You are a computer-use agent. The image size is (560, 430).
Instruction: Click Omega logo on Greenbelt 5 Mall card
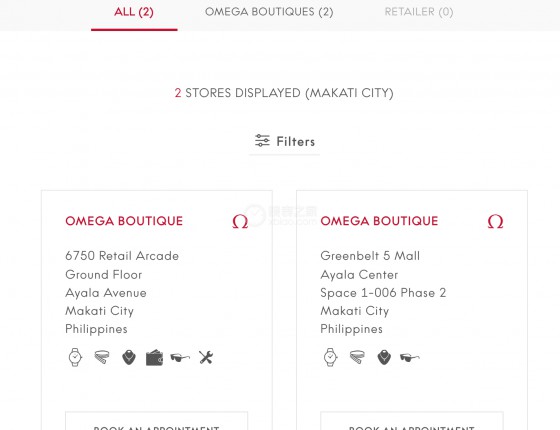[495, 221]
